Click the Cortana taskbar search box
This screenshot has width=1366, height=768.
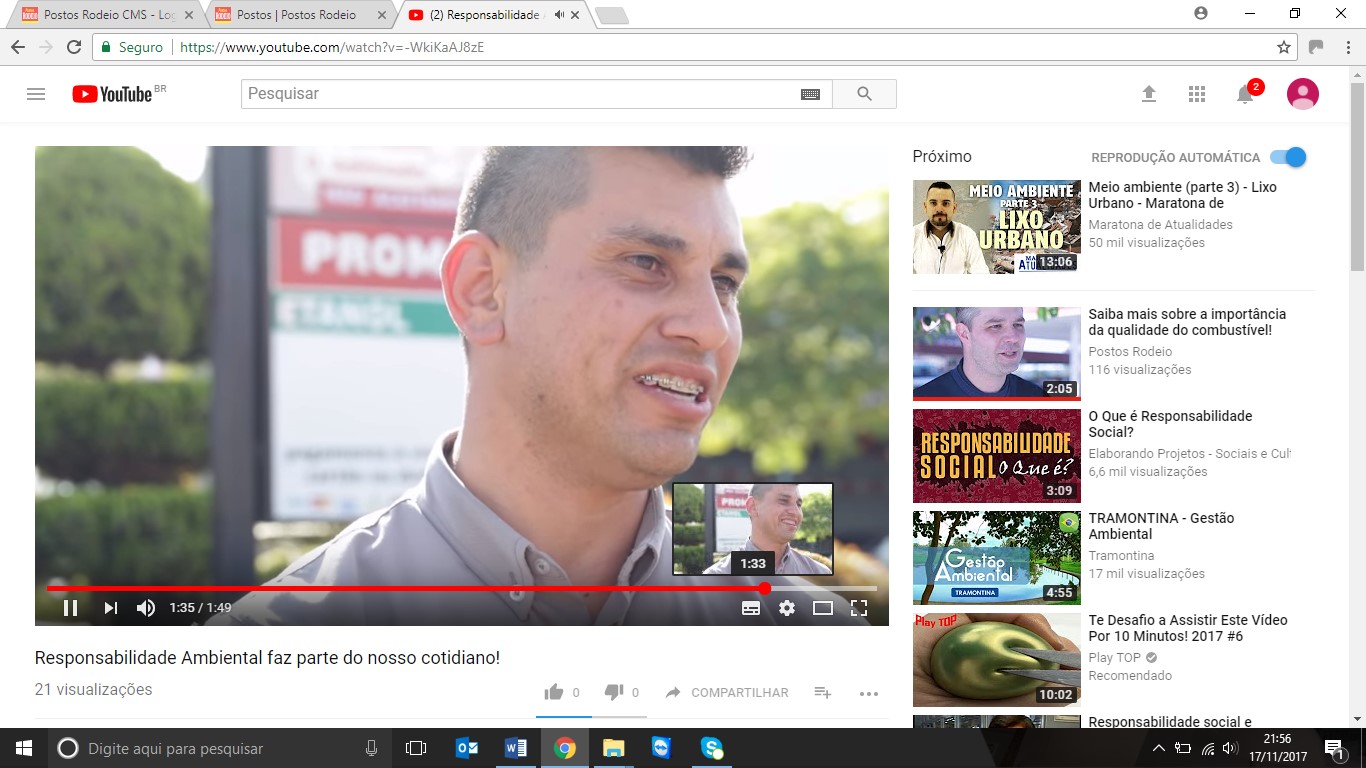pyautogui.click(x=220, y=748)
